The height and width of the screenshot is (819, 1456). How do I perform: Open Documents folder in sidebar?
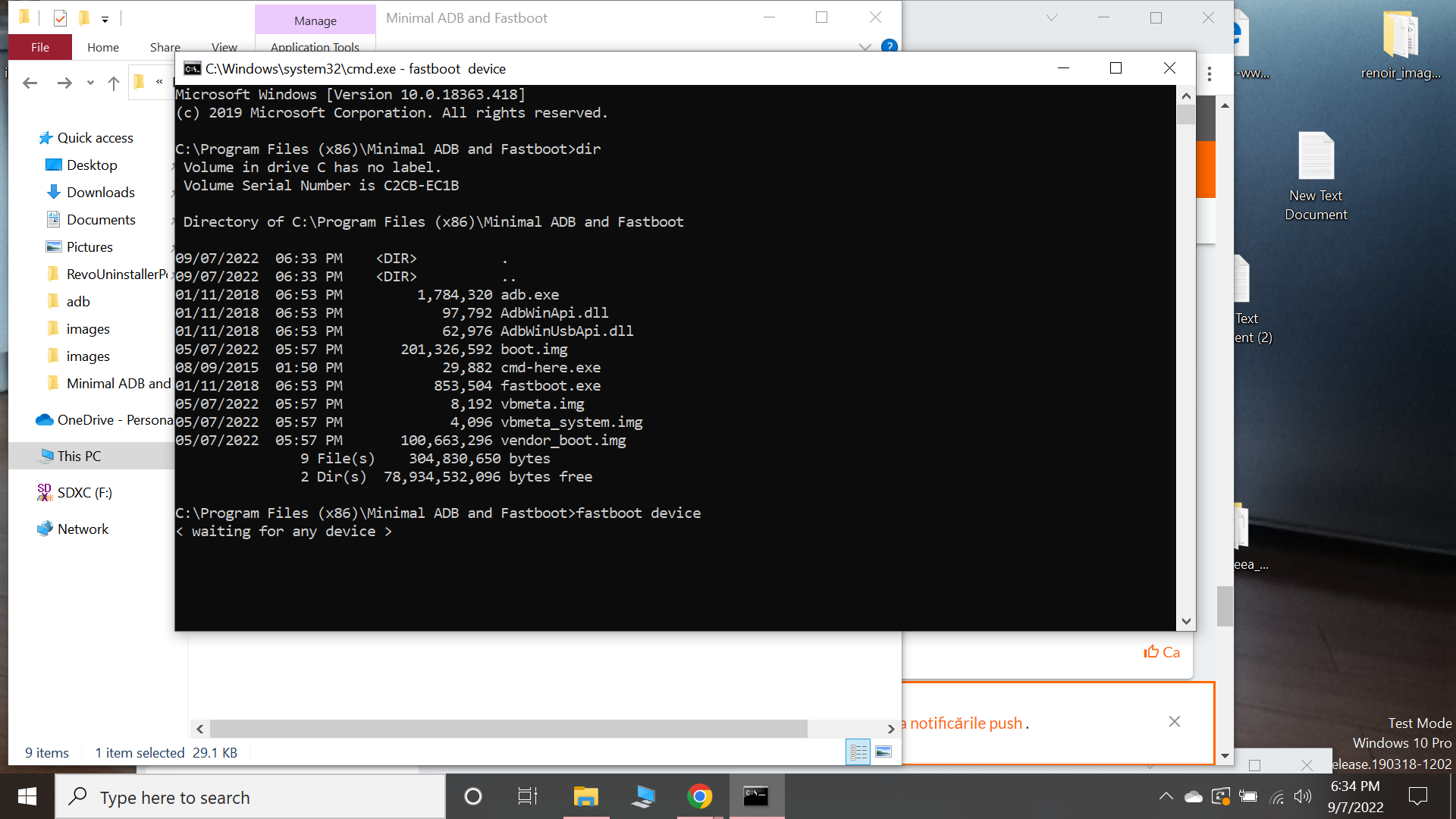coord(101,219)
